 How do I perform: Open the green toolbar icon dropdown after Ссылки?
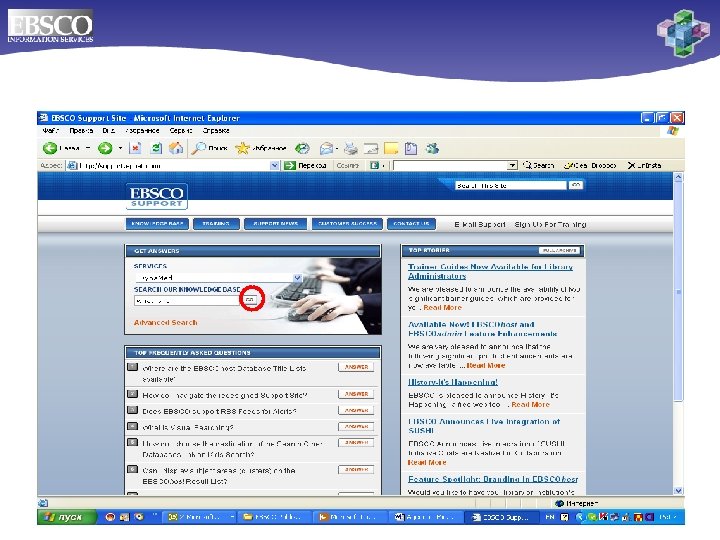383,165
